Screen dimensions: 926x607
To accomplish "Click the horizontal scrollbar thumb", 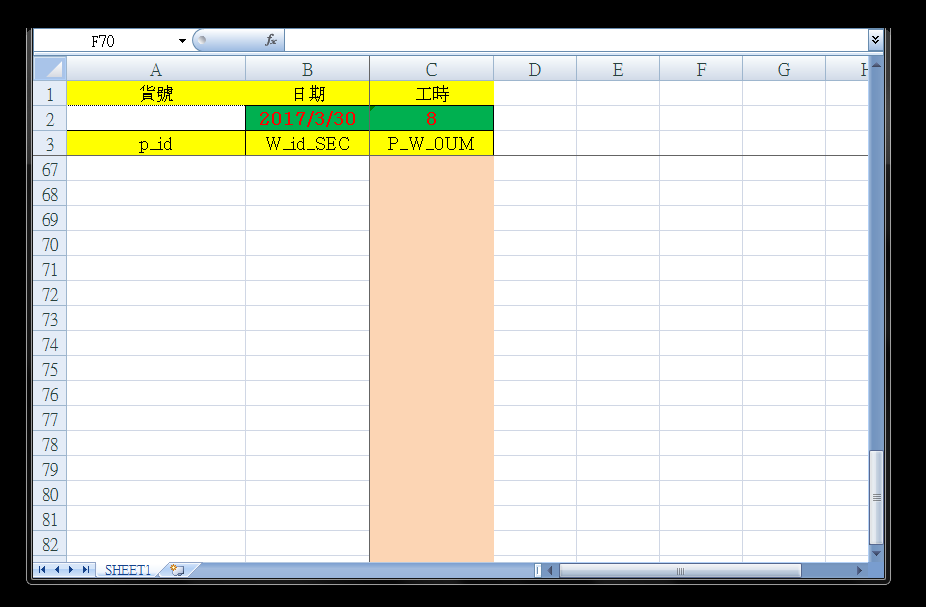I will click(x=680, y=571).
